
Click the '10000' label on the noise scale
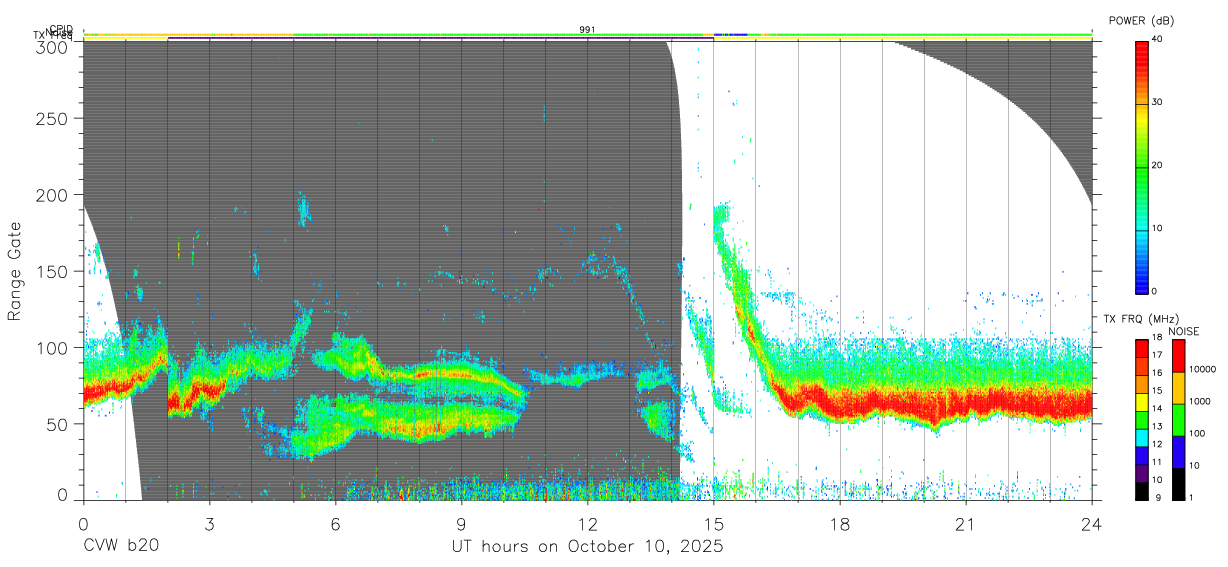pyautogui.click(x=1203, y=370)
